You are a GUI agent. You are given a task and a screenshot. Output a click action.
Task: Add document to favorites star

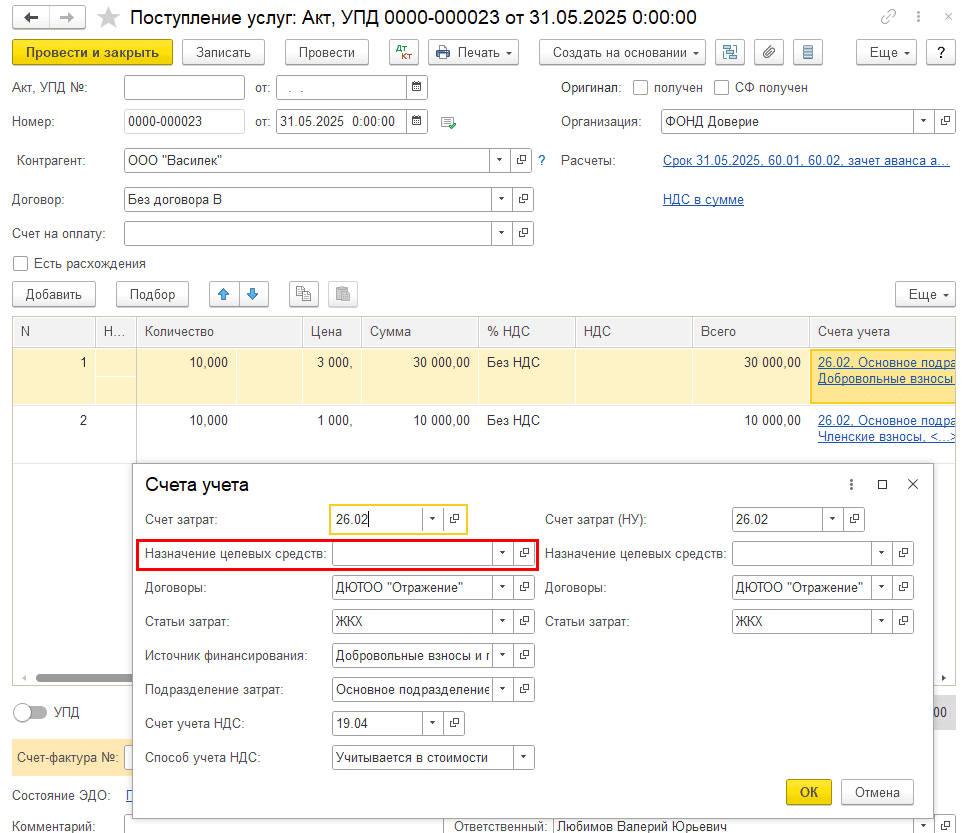point(109,18)
